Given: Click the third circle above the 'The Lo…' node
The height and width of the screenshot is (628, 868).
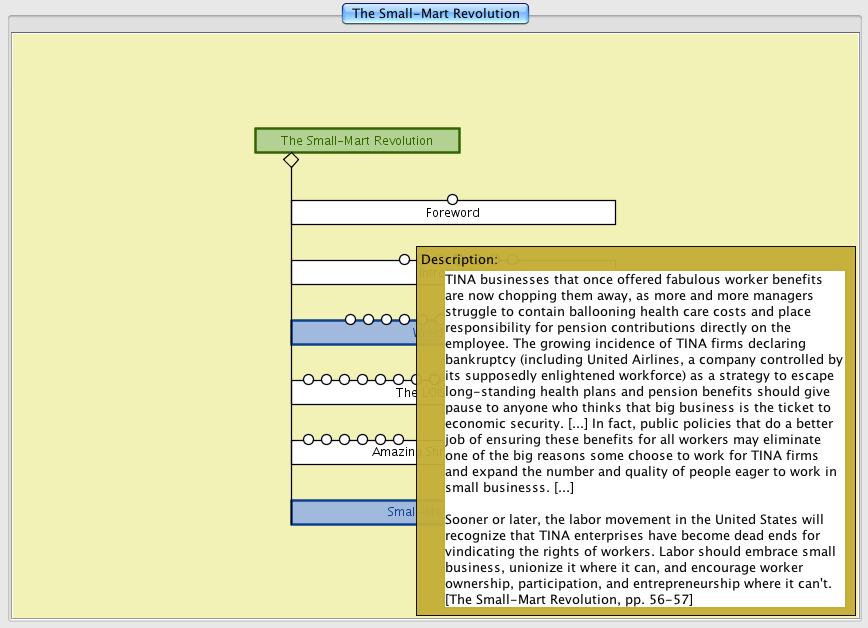Looking at the screenshot, I should pos(344,380).
